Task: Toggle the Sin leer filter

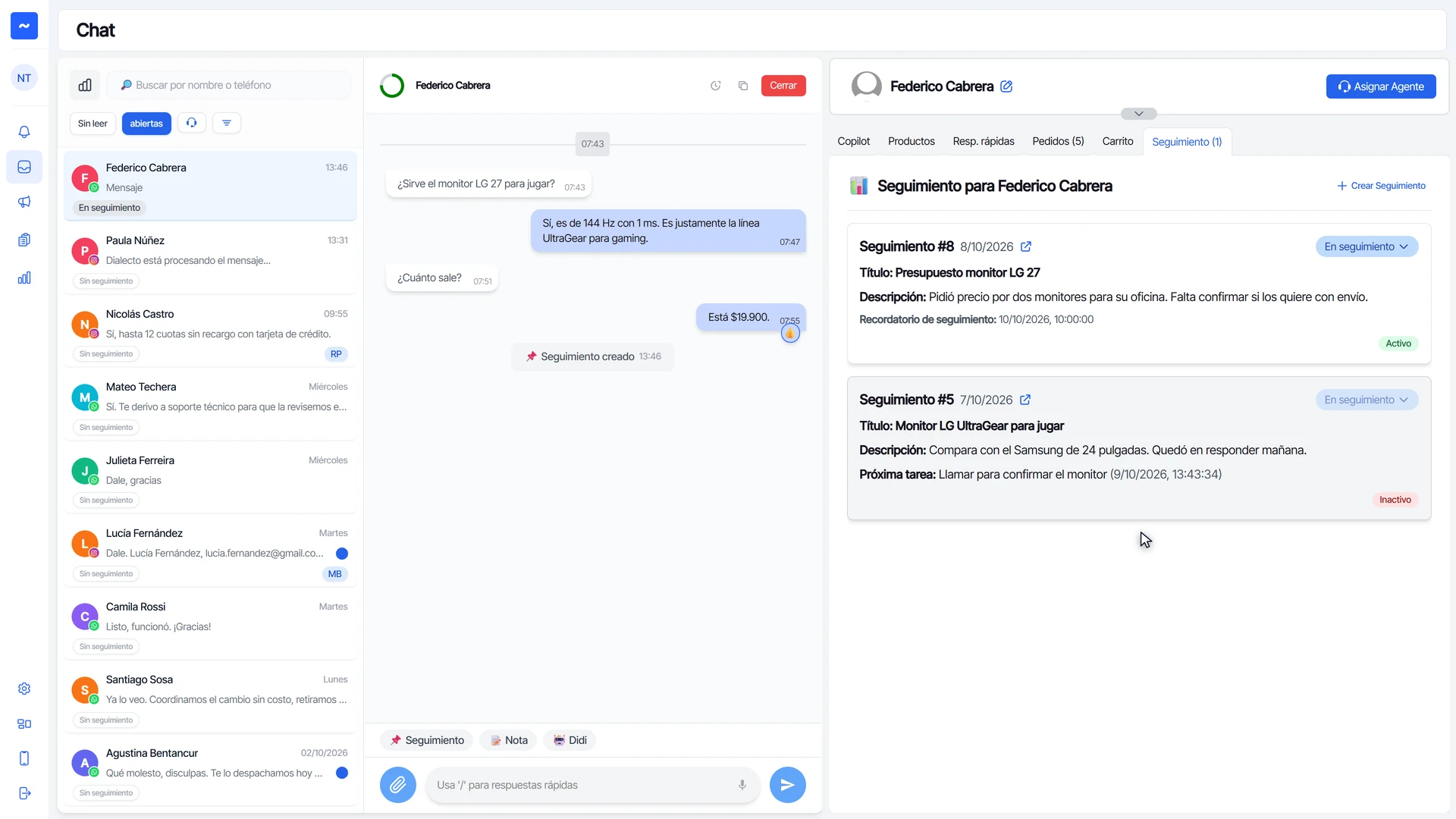Action: [93, 124]
